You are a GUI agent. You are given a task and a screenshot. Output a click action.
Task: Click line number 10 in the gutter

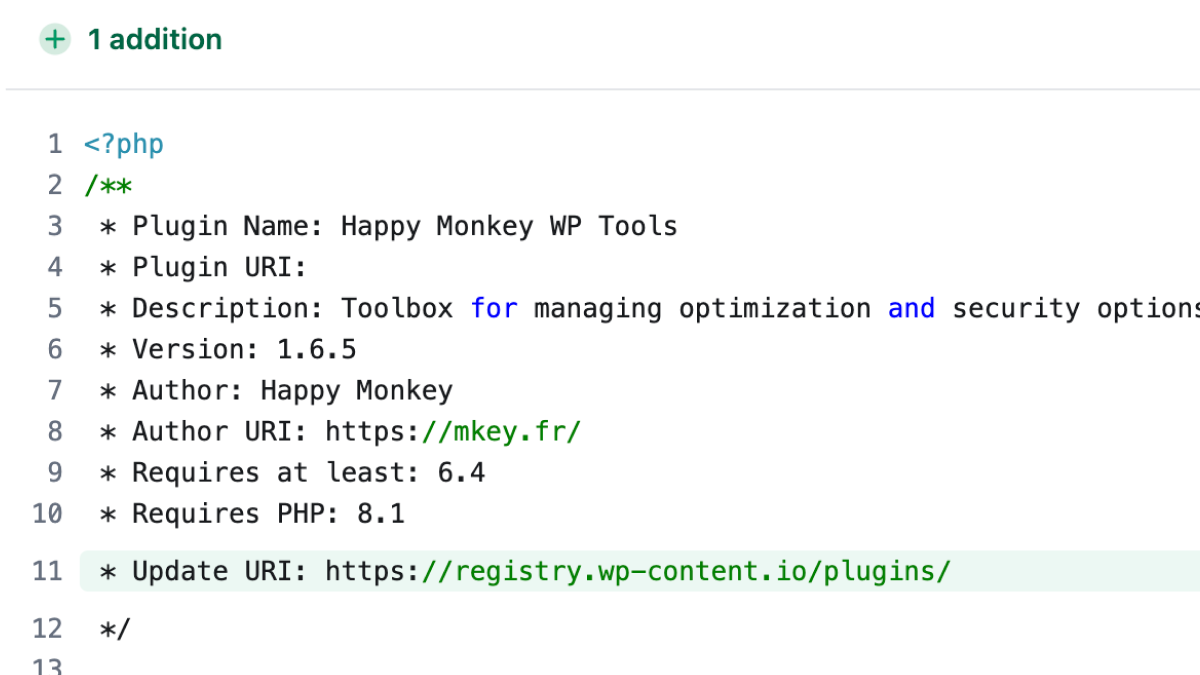coord(47,513)
